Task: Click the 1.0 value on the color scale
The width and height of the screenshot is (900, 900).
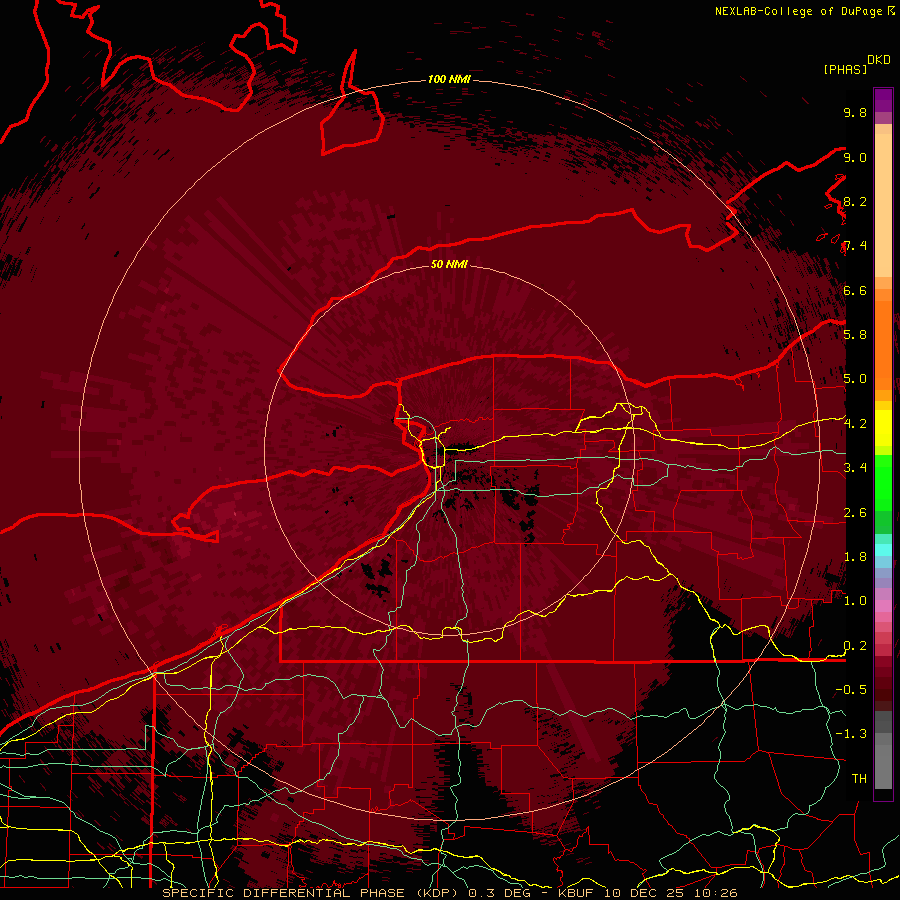Action: coord(855,601)
